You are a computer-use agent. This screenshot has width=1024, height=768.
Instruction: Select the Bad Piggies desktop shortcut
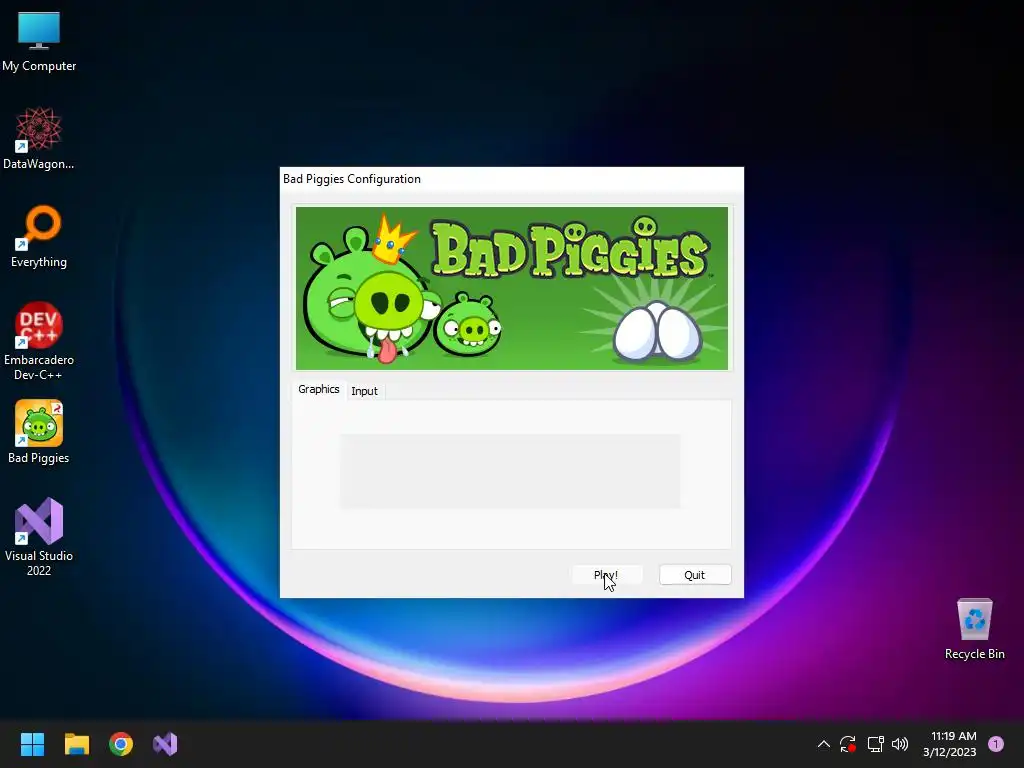[x=39, y=432]
